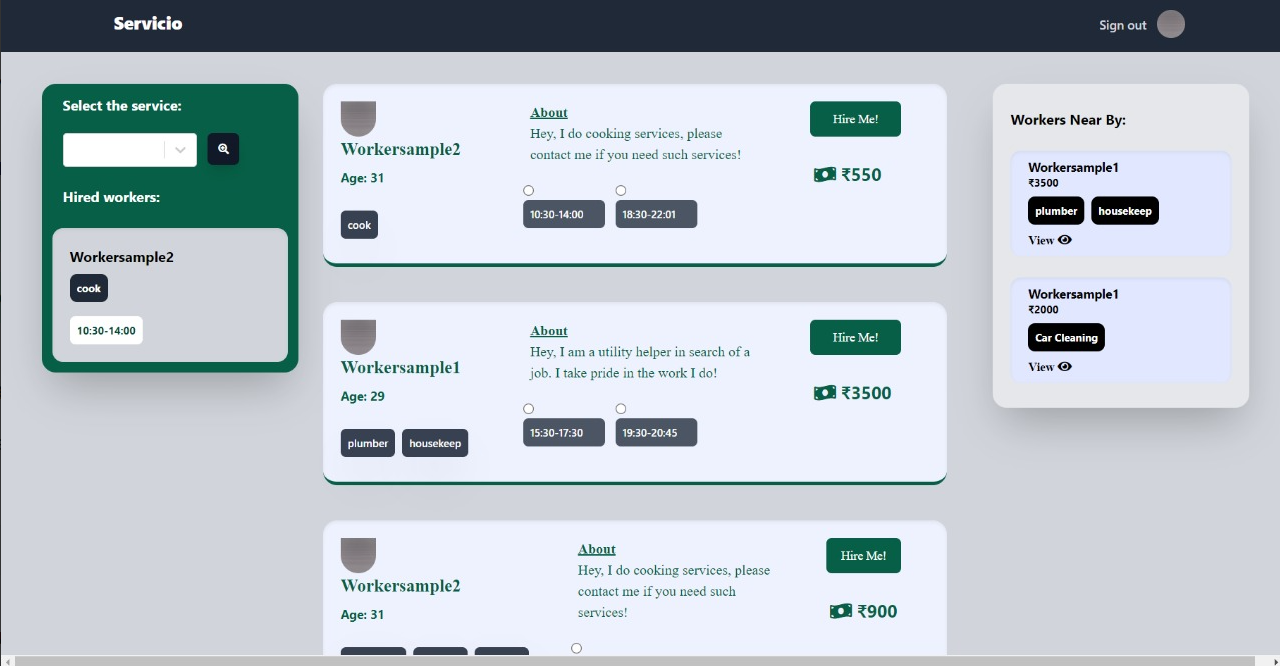This screenshot has height=666, width=1280.
Task: Click the 'Age: 31' text in the ₹550 card
Action: coord(362,178)
